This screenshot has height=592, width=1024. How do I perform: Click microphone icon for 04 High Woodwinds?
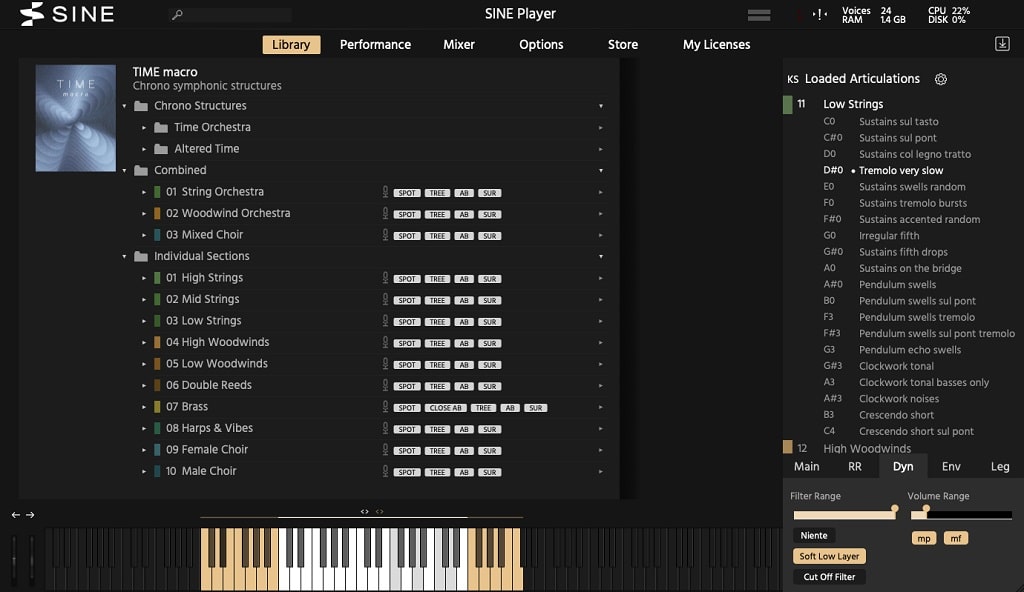[385, 342]
